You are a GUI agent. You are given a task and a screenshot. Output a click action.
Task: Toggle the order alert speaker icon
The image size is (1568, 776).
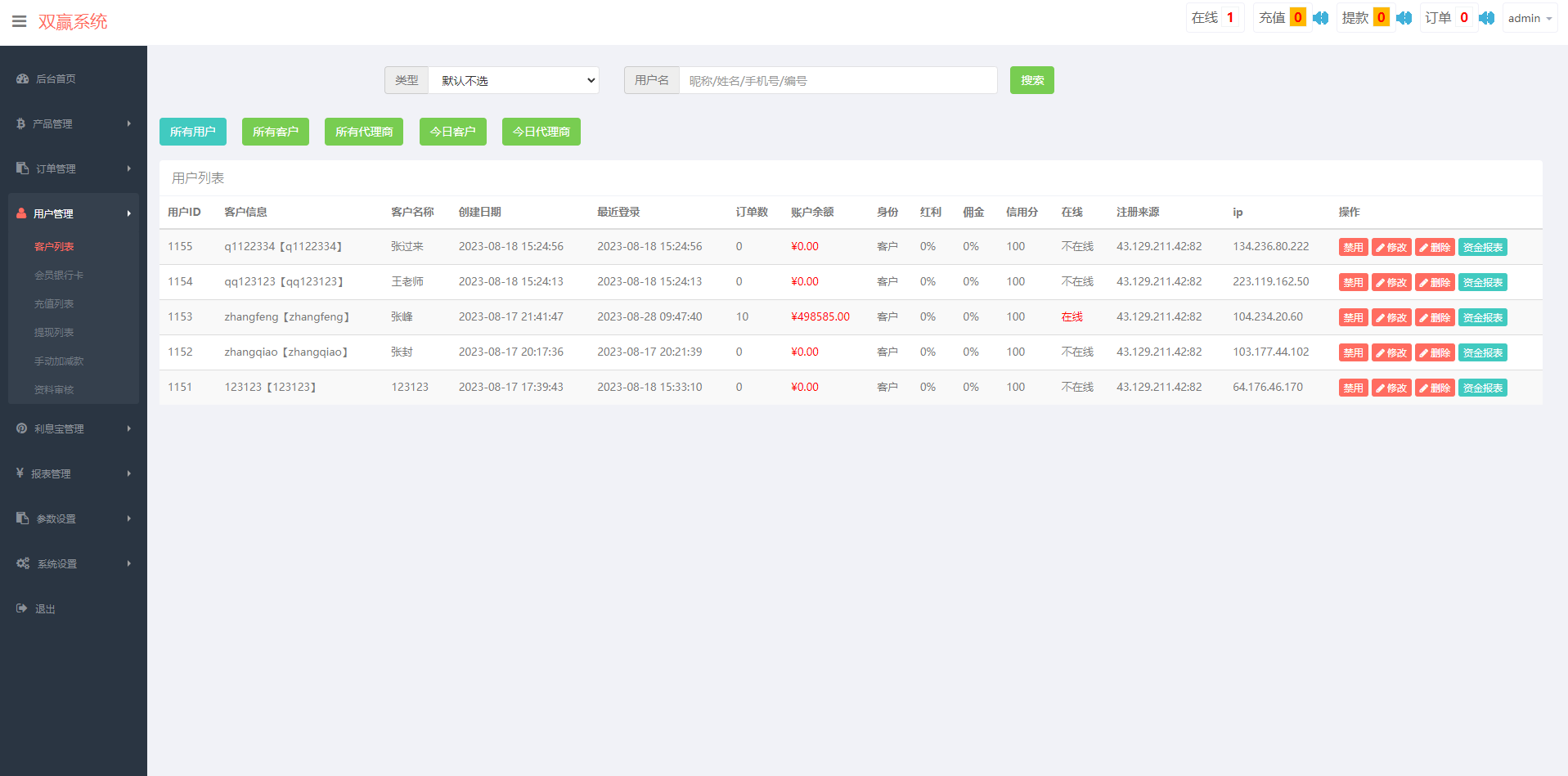pyautogui.click(x=1486, y=18)
